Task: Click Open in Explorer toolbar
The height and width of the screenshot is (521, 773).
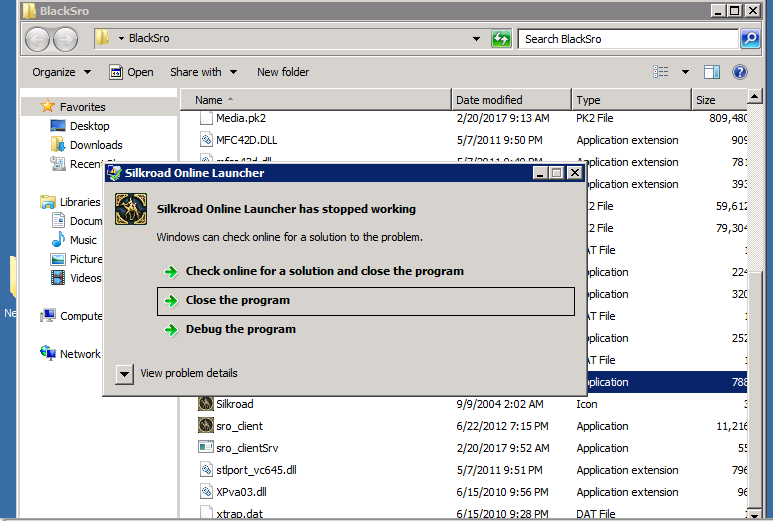Action: pos(131,72)
